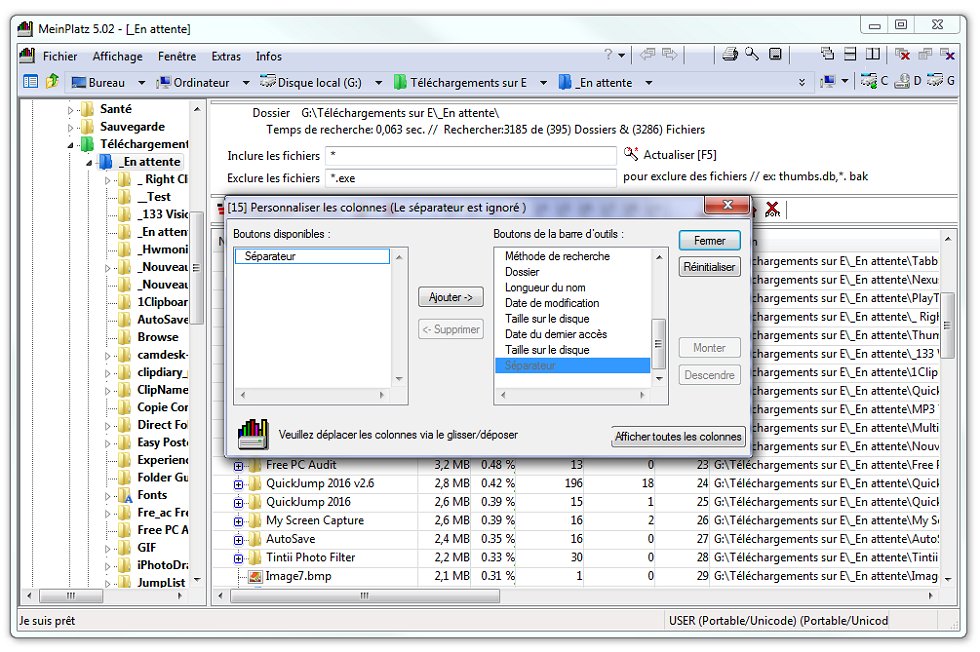980x652 pixels.
Task: Click the console window icon after magnifier
Action: point(775,54)
